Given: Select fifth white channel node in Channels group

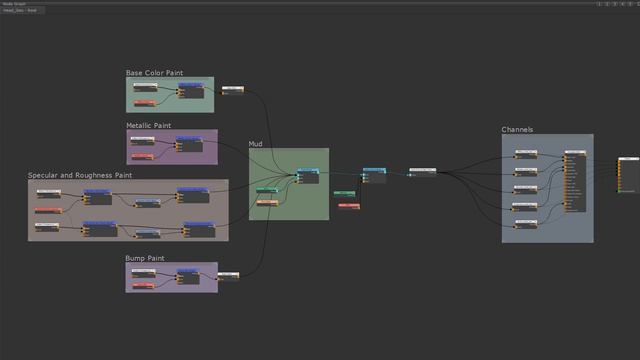Looking at the screenshot, I should (x=526, y=224).
